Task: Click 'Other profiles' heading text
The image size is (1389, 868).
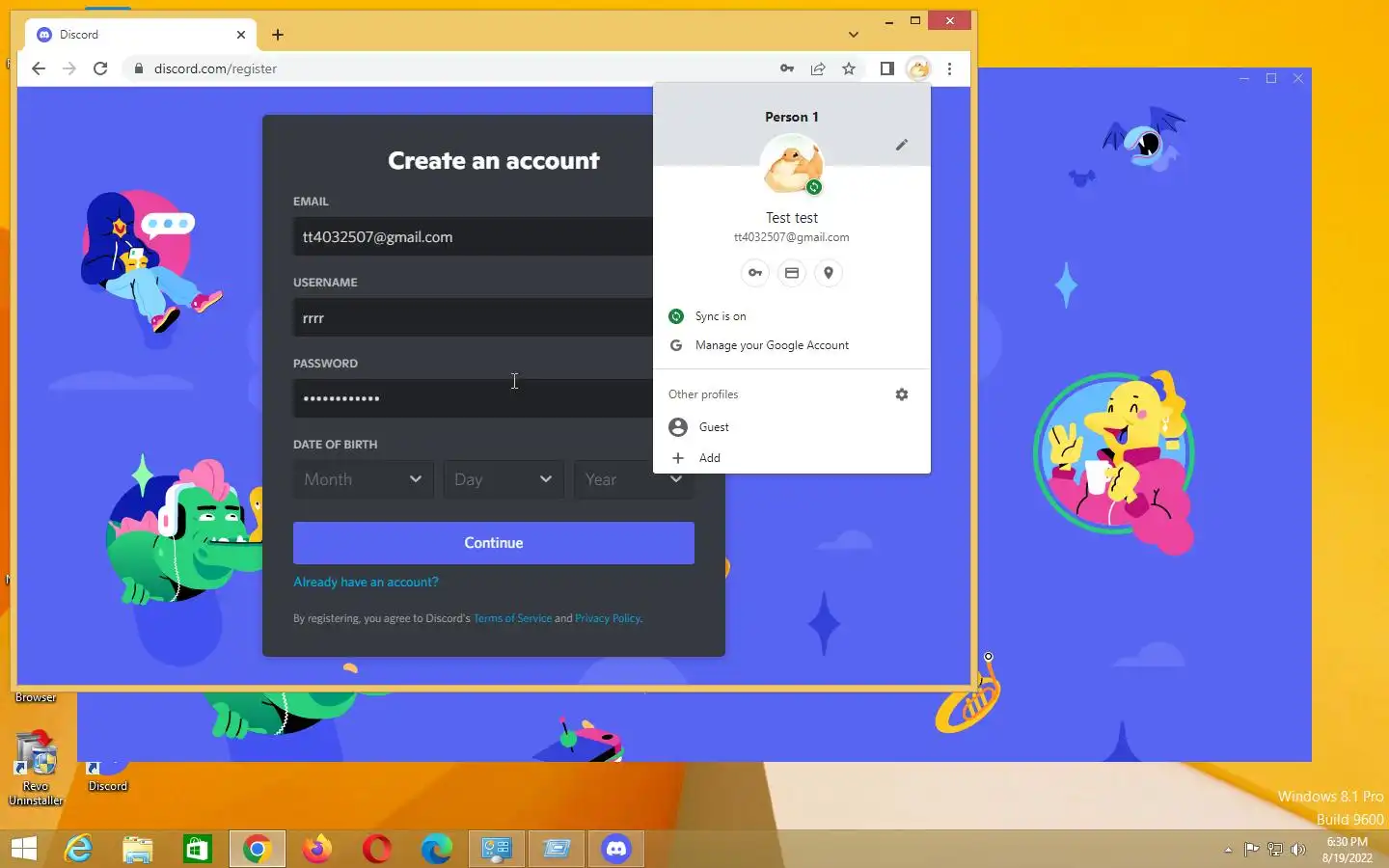Action: pos(703,394)
